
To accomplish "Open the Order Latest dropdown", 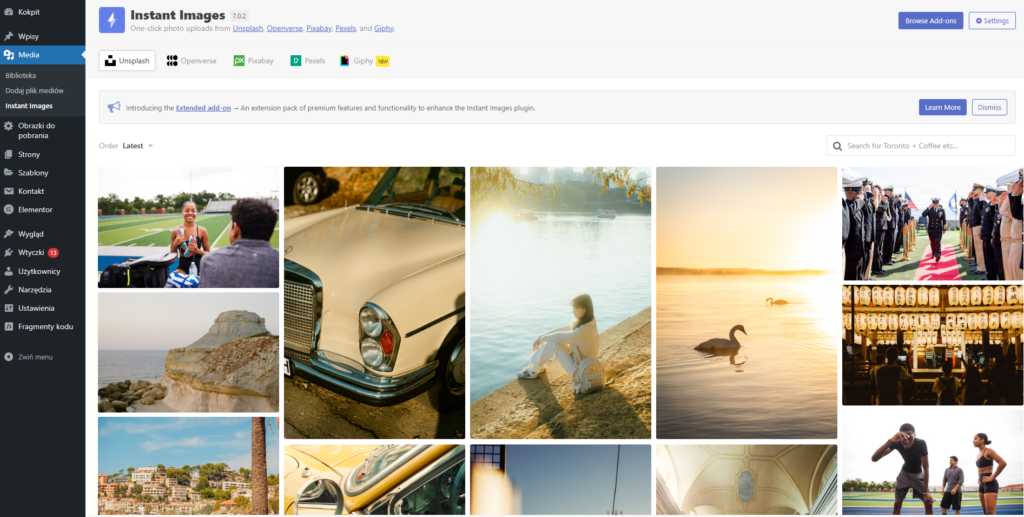I will click(138, 146).
